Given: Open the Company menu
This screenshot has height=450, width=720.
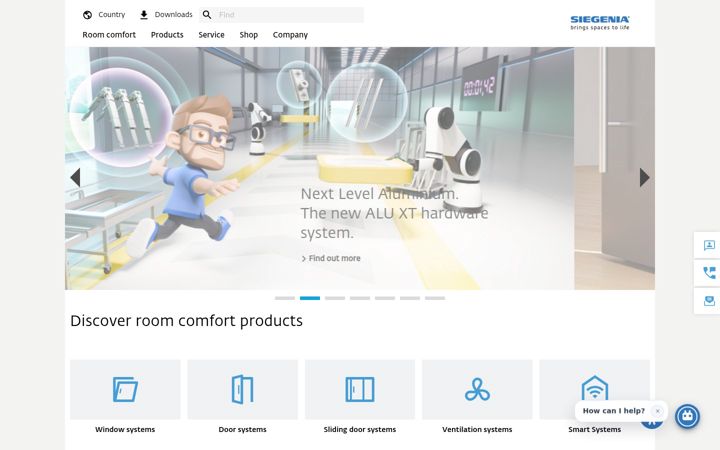Looking at the screenshot, I should [x=290, y=35].
